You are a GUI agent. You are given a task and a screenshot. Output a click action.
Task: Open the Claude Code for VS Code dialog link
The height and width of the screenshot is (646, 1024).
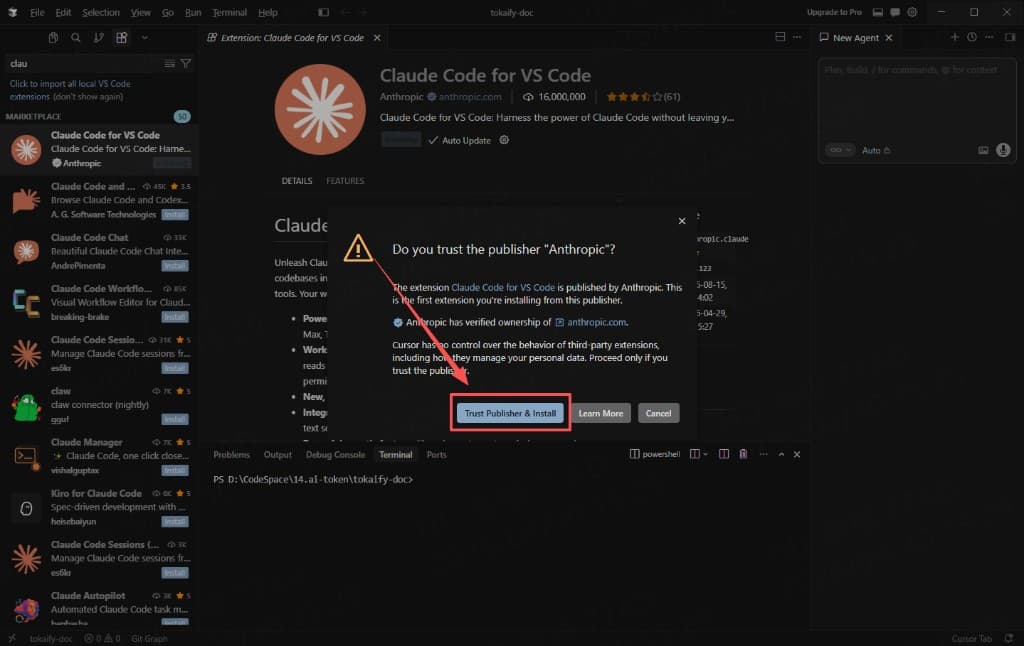503,287
